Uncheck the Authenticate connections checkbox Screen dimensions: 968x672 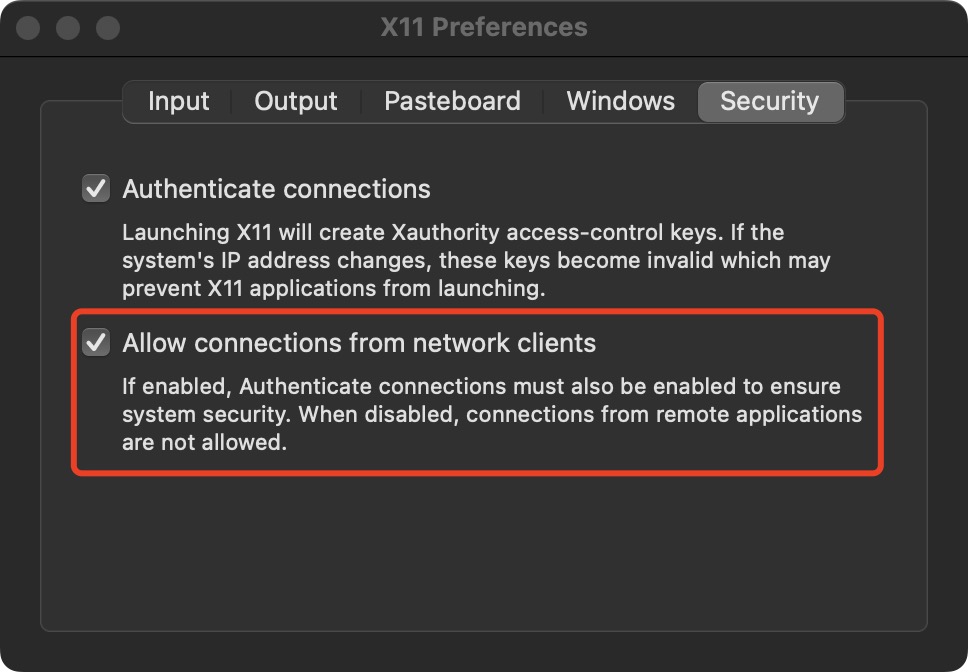pyautogui.click(x=96, y=189)
